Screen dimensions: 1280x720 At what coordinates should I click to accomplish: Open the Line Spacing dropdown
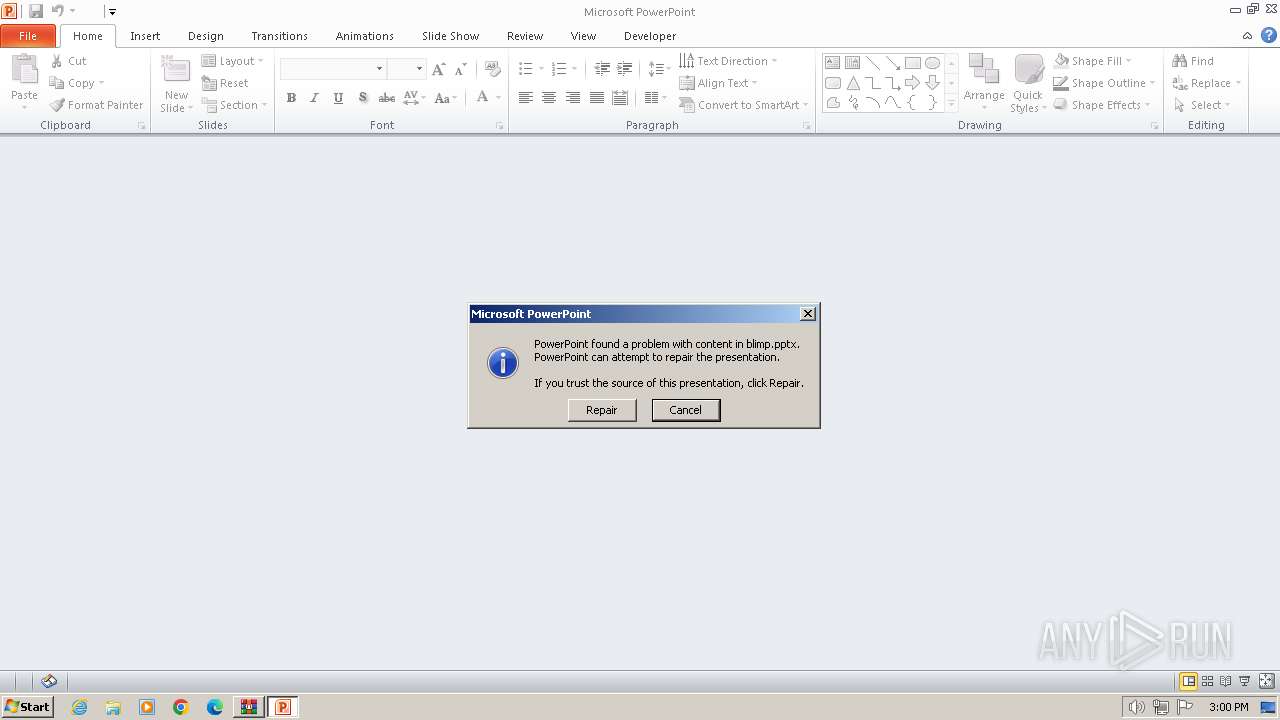click(659, 69)
